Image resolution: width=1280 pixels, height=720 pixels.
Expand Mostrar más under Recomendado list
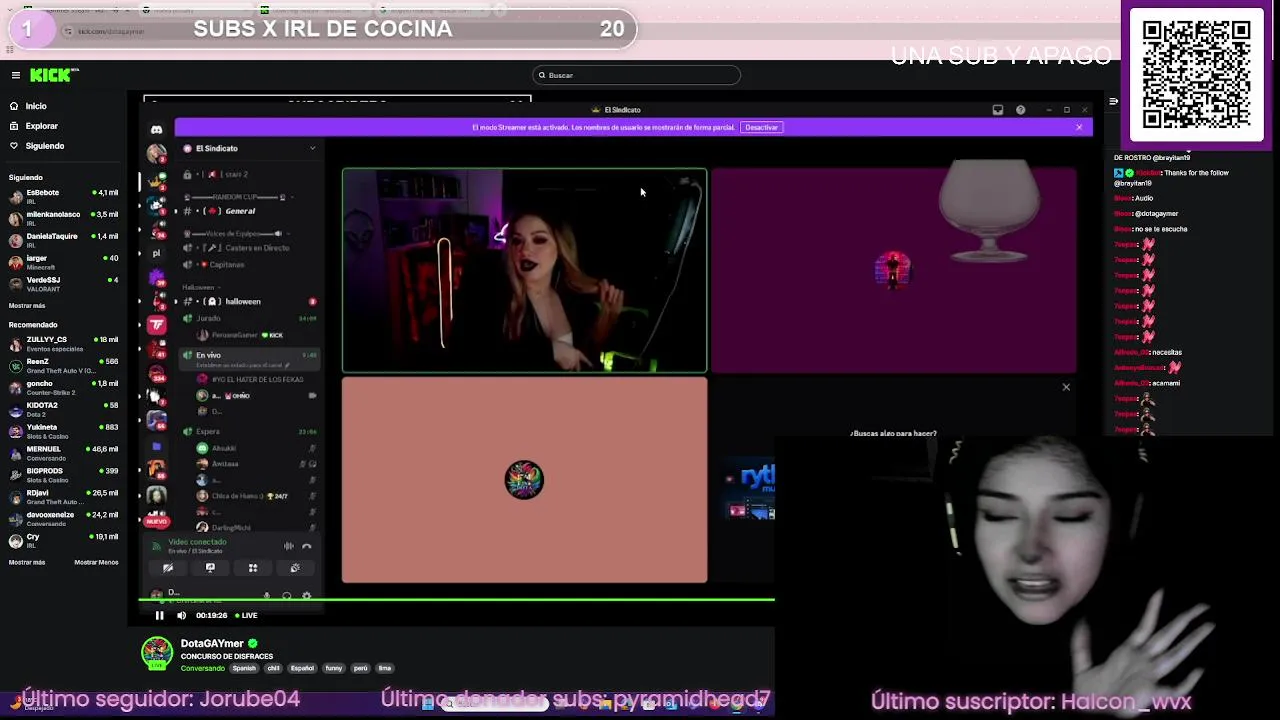click(x=27, y=562)
